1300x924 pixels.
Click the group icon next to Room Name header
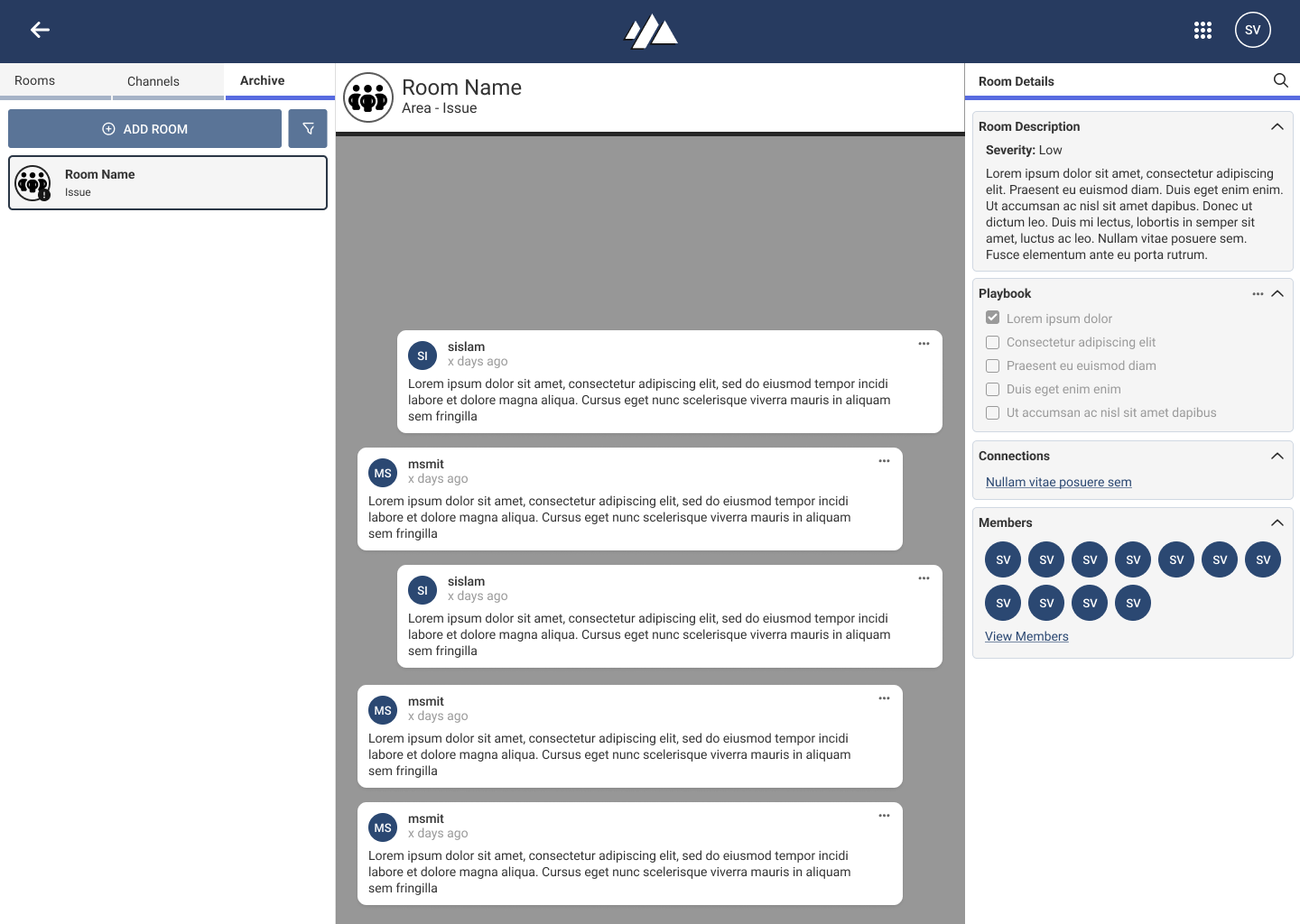[368, 97]
